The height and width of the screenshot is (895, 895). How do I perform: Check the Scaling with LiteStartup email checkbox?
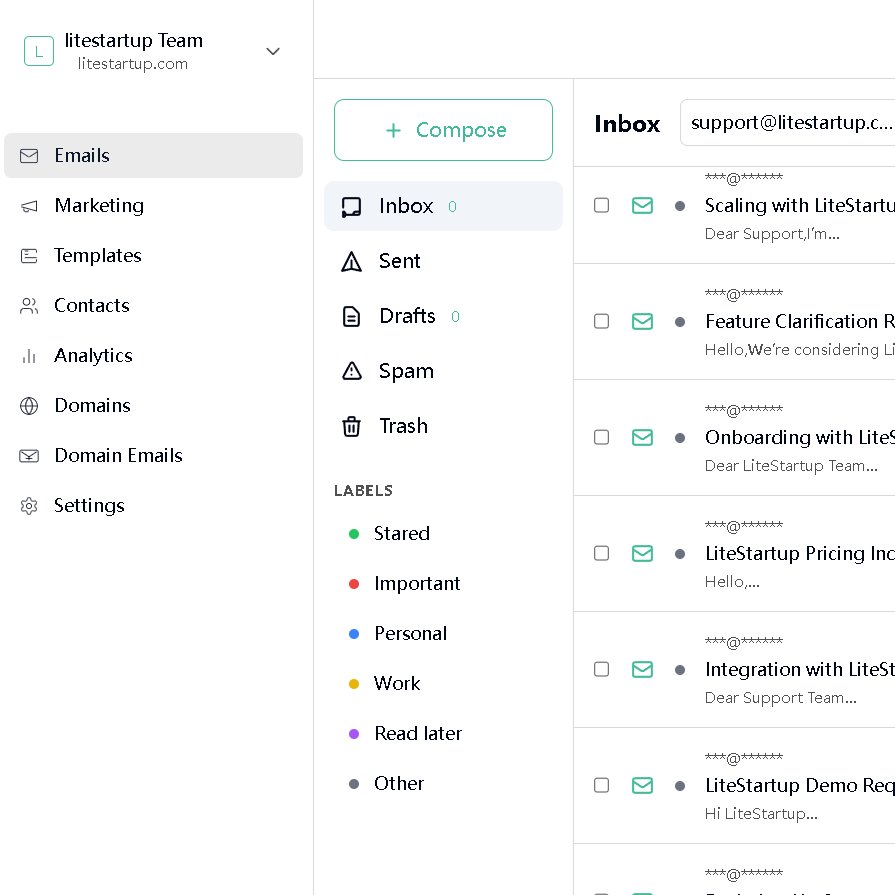[601, 205]
